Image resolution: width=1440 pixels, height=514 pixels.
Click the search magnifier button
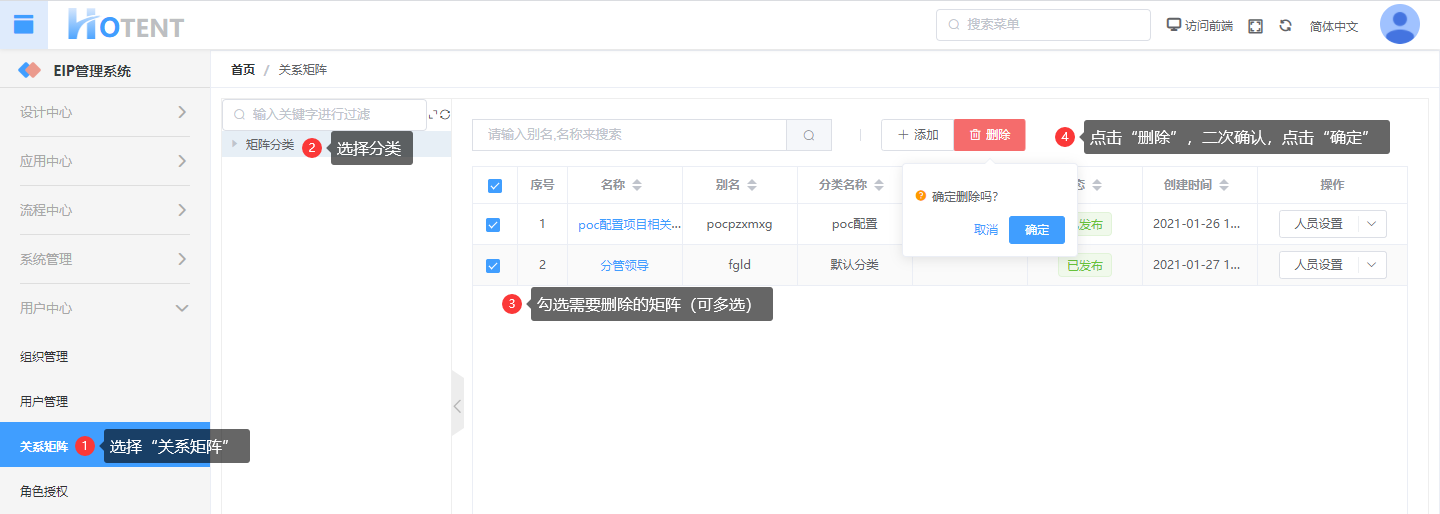click(x=809, y=135)
